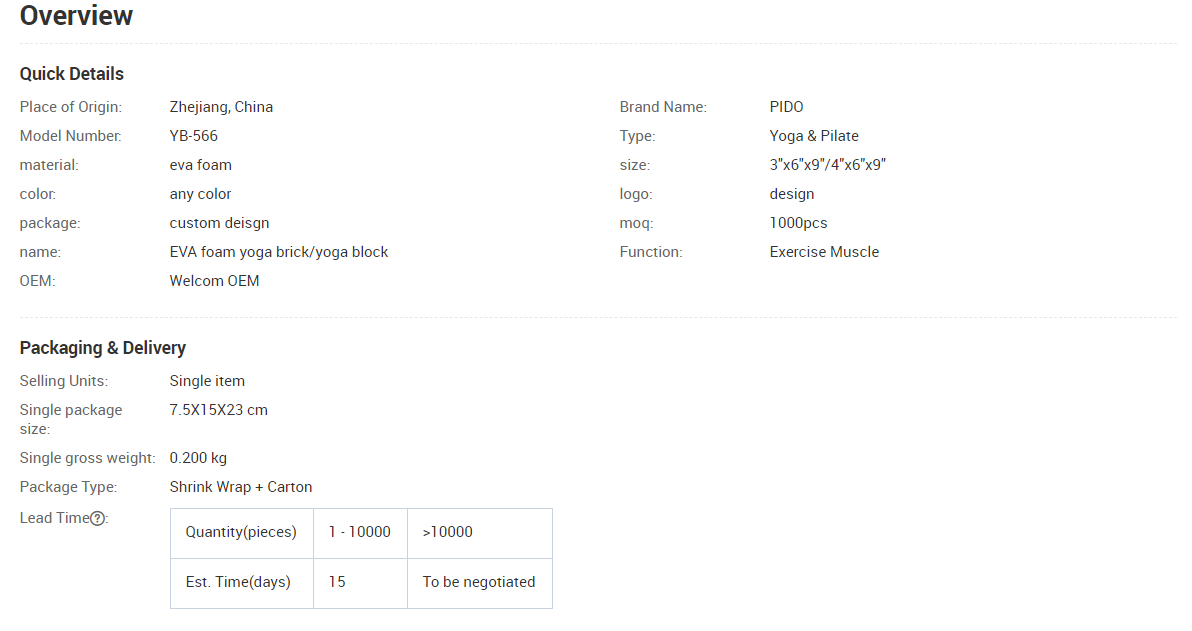Click the EVA foam yoga brick name value
Screen dimensions: 1192x631
pos(279,252)
